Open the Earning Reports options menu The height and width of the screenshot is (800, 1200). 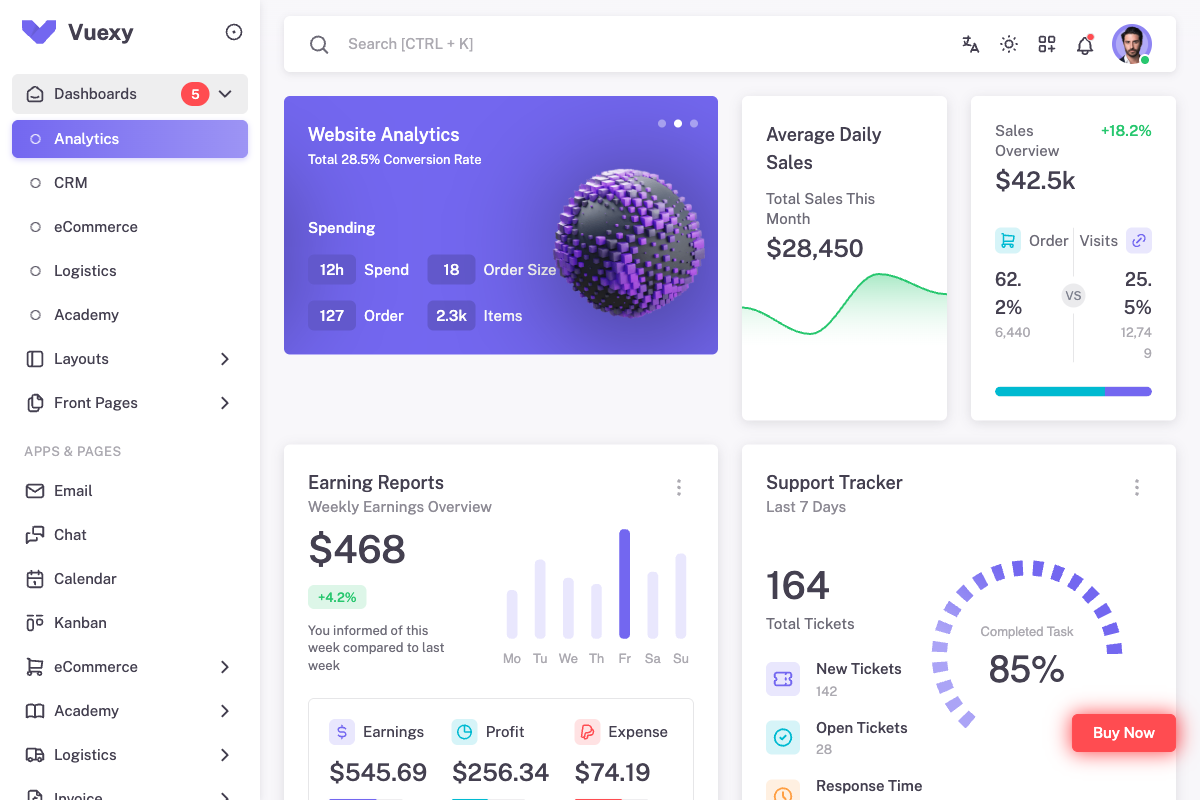click(x=679, y=487)
